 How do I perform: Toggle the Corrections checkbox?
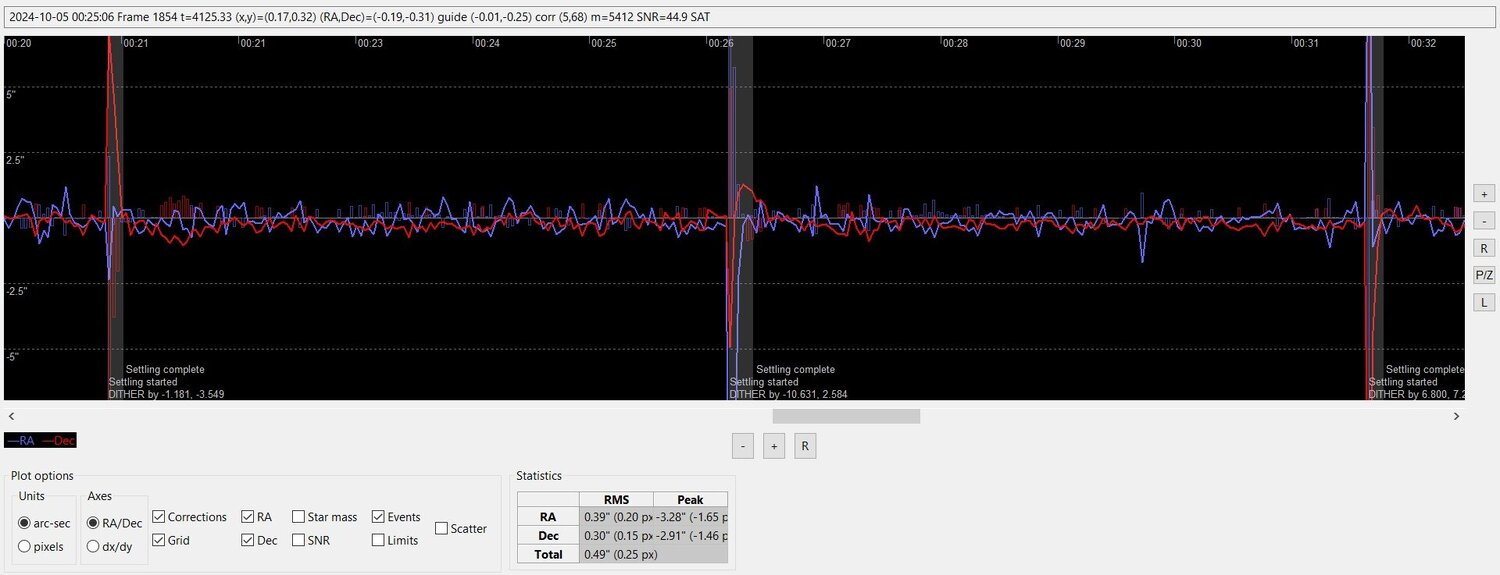coord(190,517)
